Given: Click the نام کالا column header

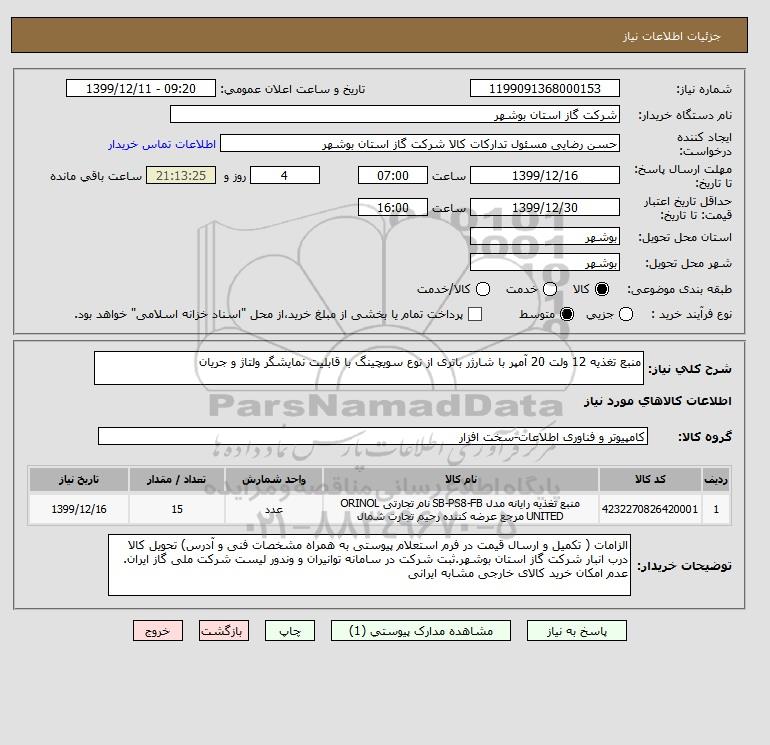Looking at the screenshot, I should tap(461, 480).
